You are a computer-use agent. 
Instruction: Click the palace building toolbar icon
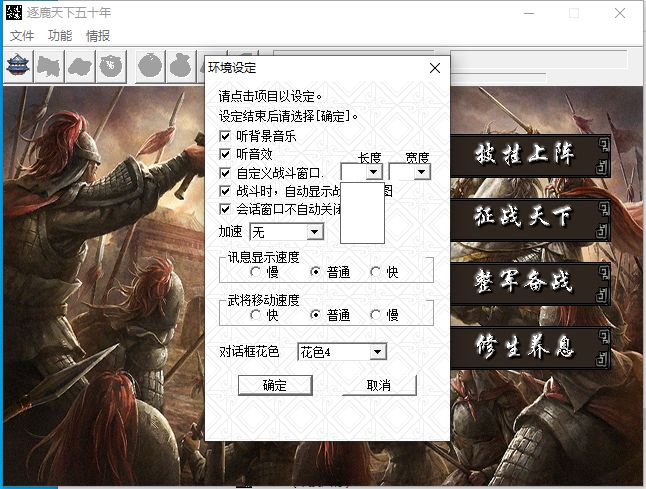coord(18,66)
